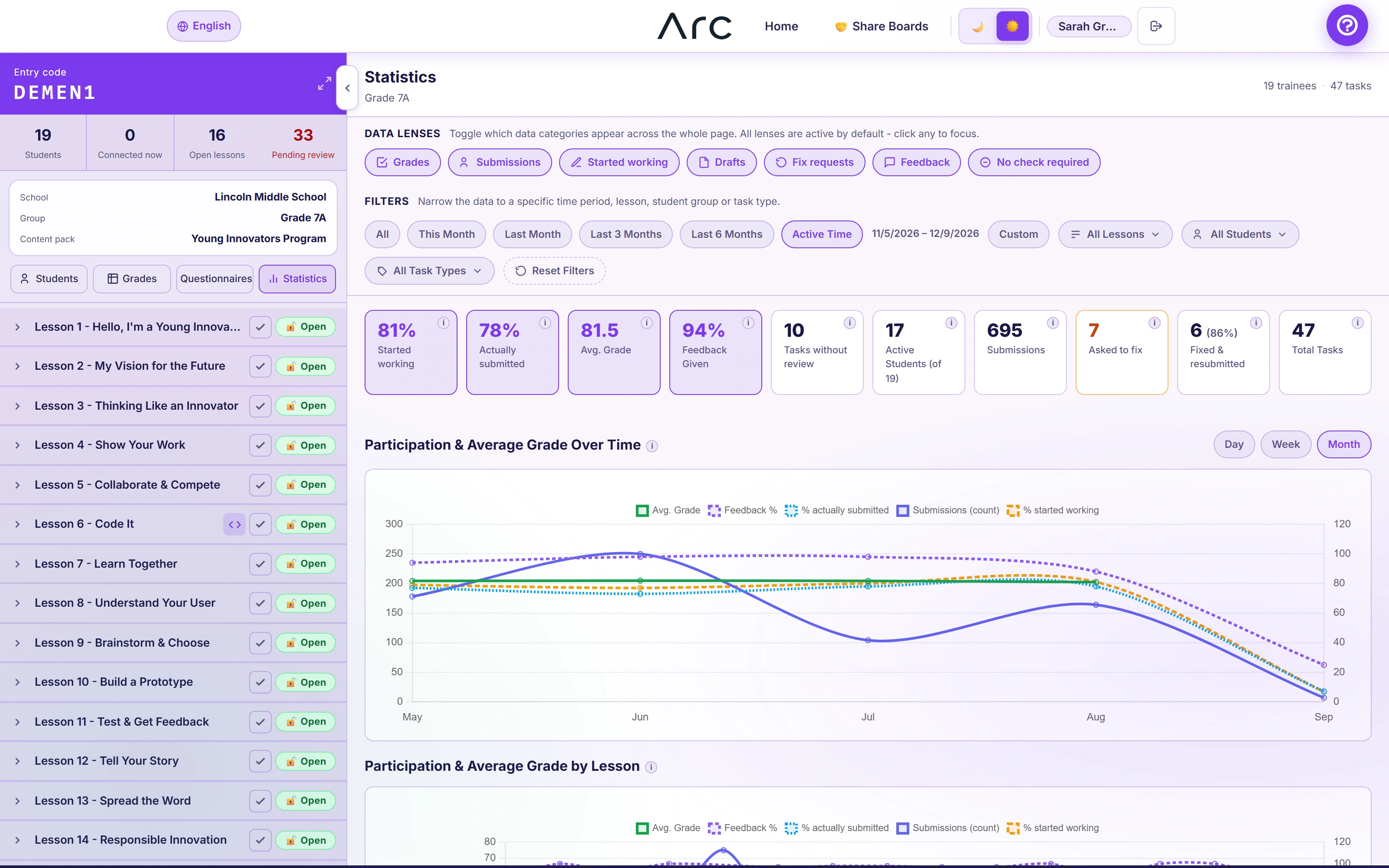Expand the entry code to fullscreen

[324, 83]
